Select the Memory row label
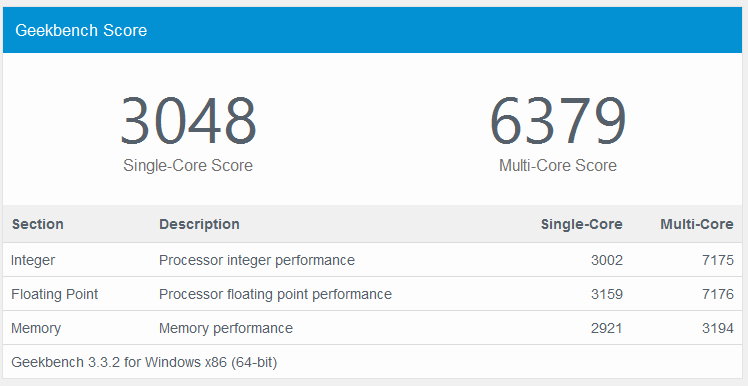 pos(36,328)
